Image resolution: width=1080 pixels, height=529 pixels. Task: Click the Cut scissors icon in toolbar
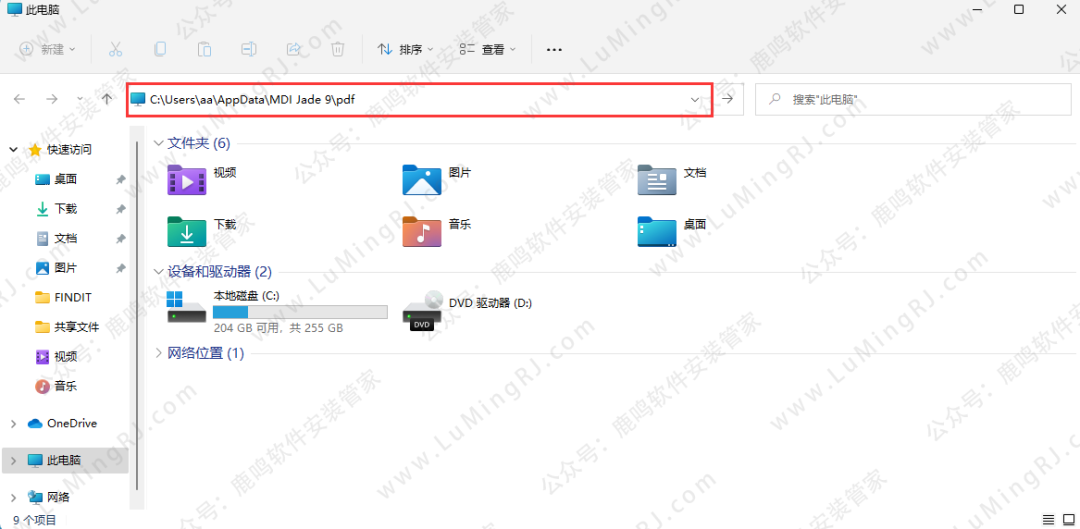tap(115, 49)
